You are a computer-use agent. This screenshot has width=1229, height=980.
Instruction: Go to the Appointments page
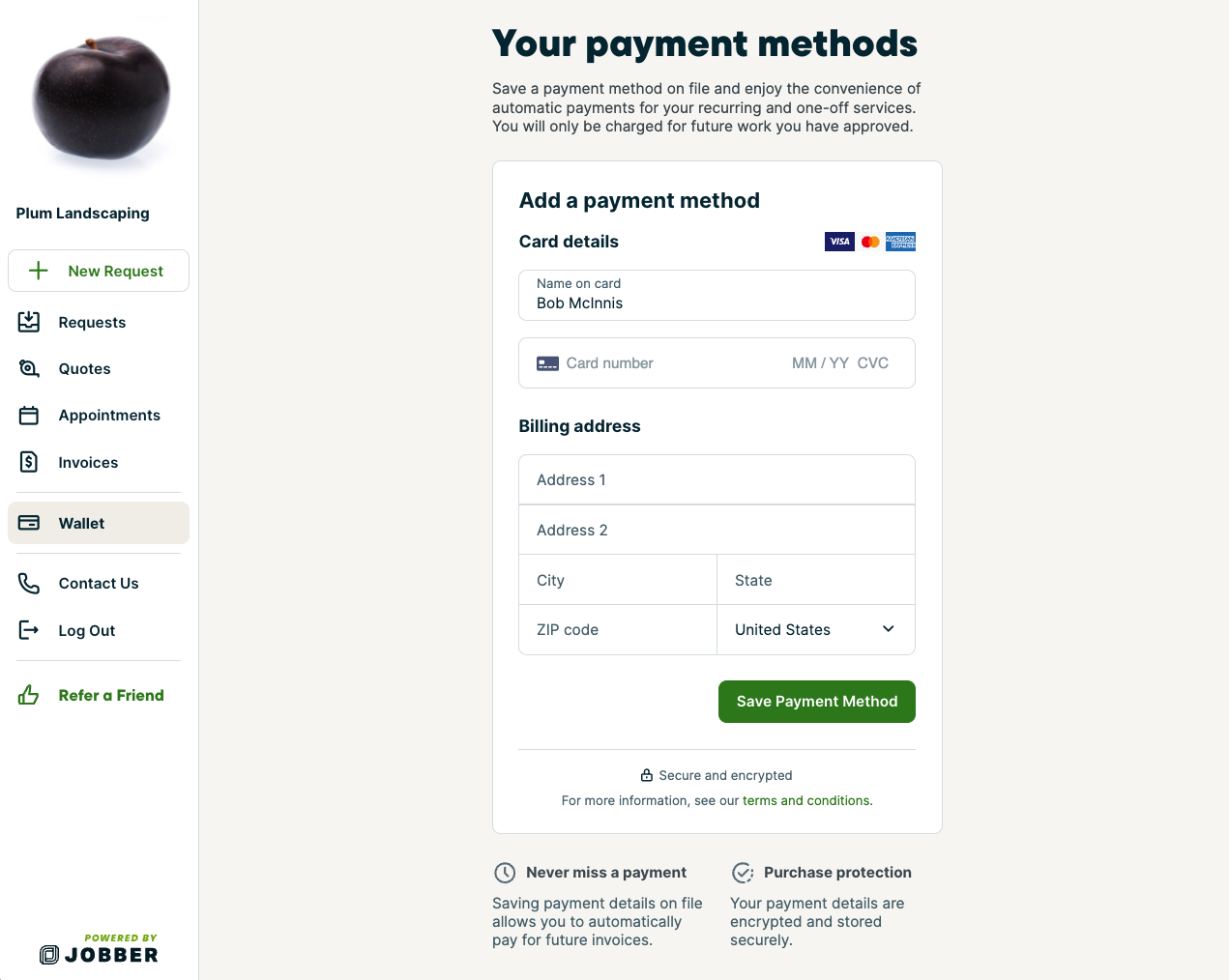click(109, 416)
